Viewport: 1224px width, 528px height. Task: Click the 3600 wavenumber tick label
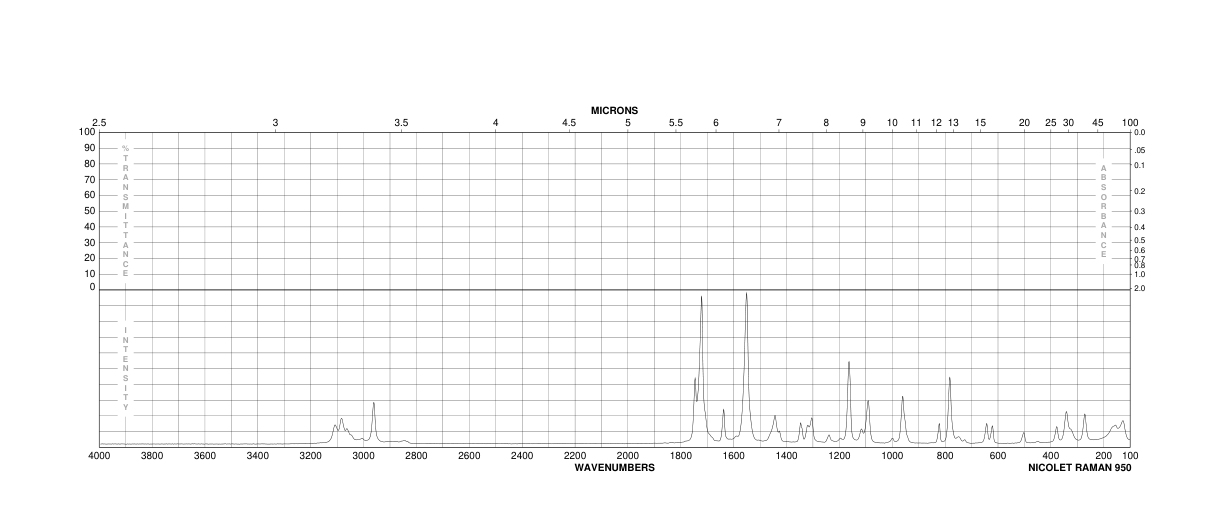click(x=205, y=456)
